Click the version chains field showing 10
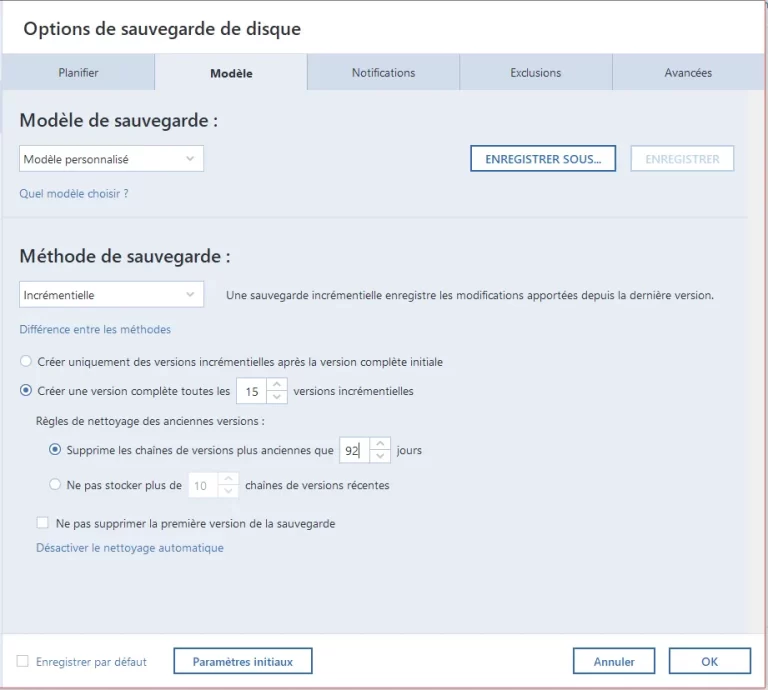 point(203,485)
